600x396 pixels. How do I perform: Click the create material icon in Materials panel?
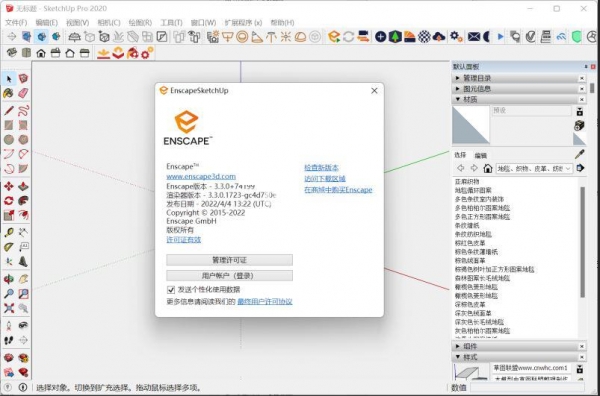579,125
